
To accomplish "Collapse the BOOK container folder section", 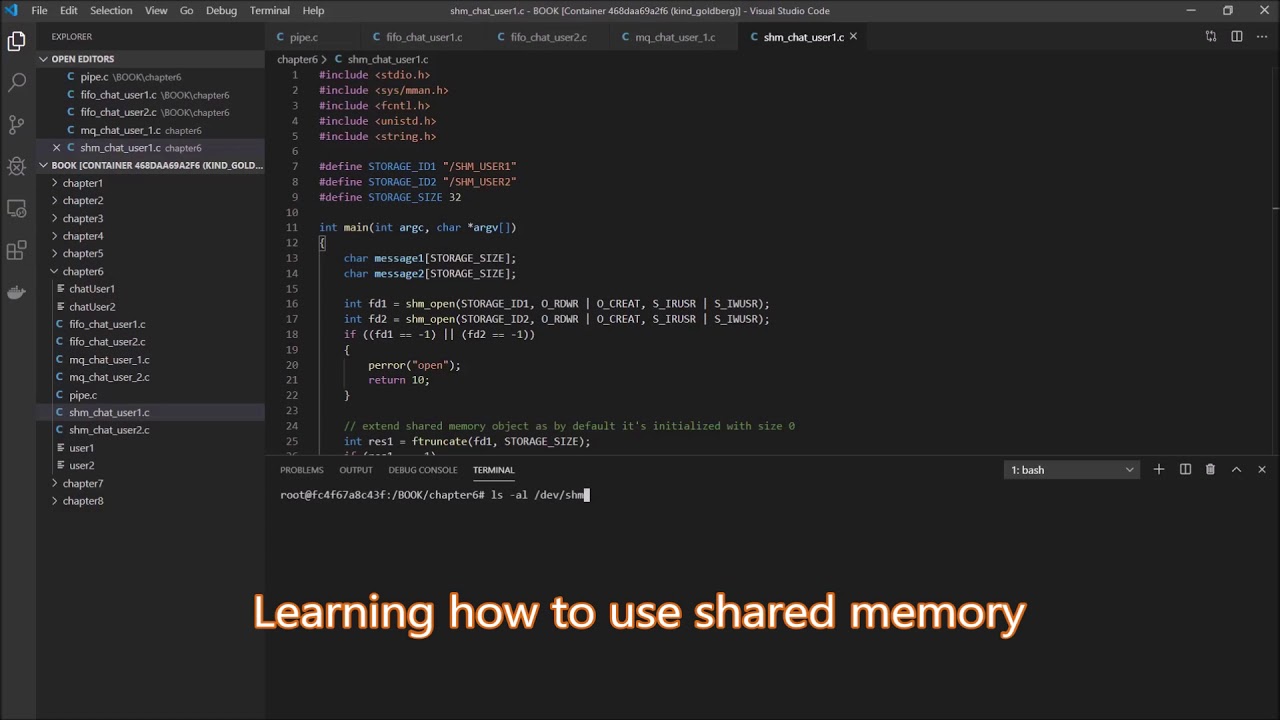I will [150, 165].
